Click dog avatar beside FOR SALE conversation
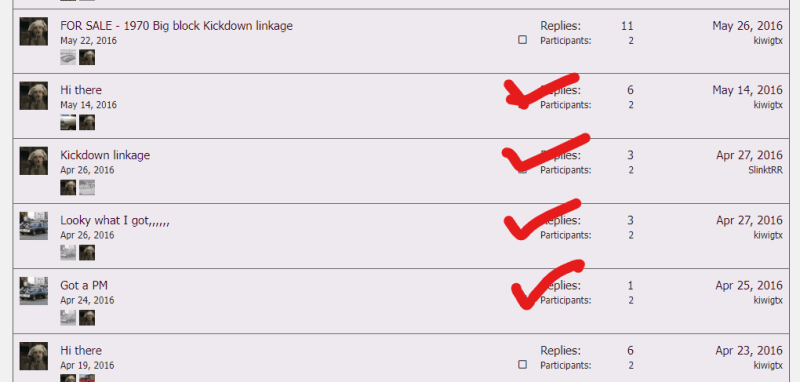Viewport: 800px width, 382px height. click(x=34, y=31)
